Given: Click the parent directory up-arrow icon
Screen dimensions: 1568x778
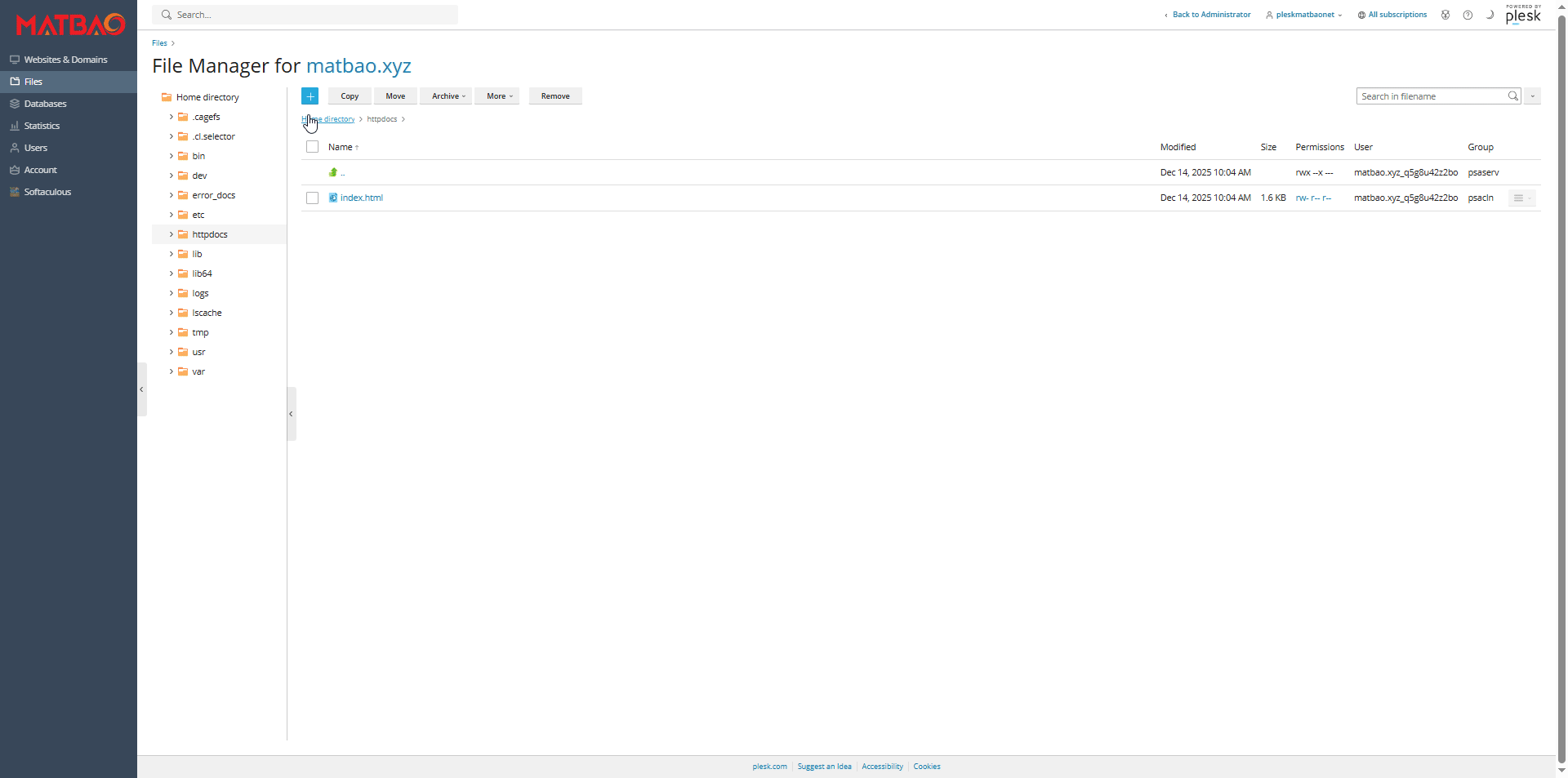Looking at the screenshot, I should point(333,172).
